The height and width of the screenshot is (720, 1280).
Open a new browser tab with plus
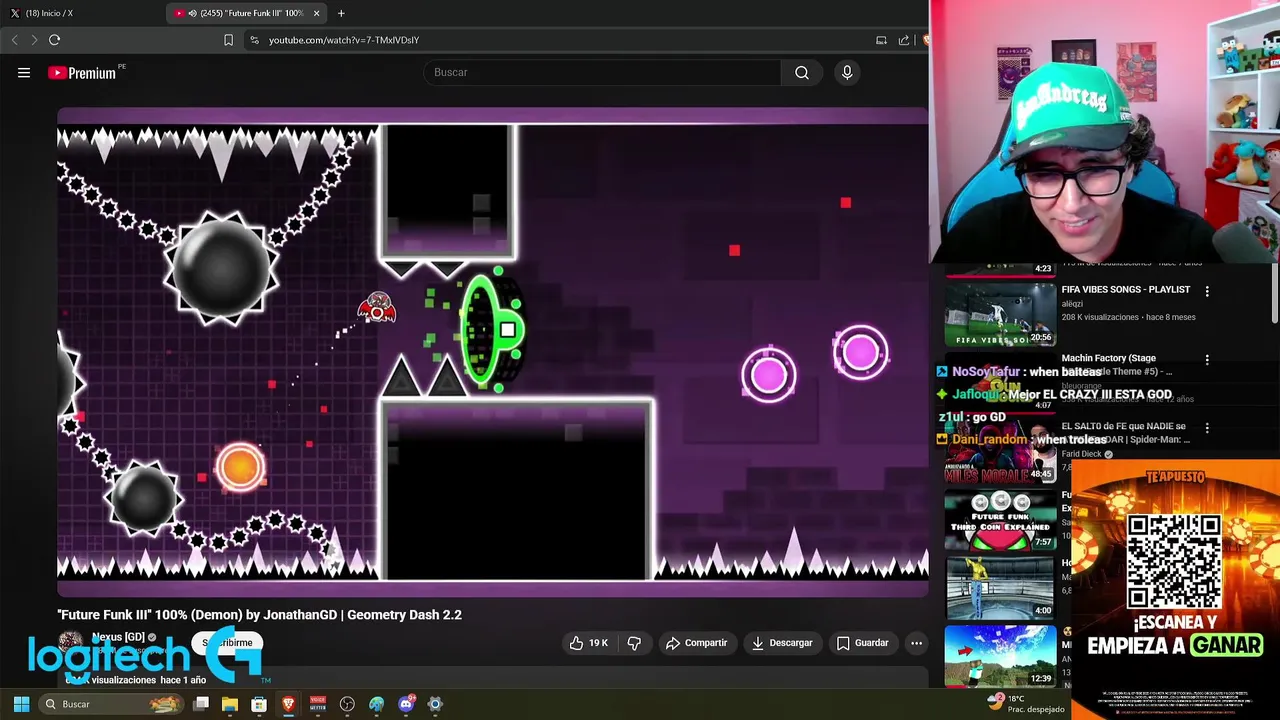coord(341,13)
